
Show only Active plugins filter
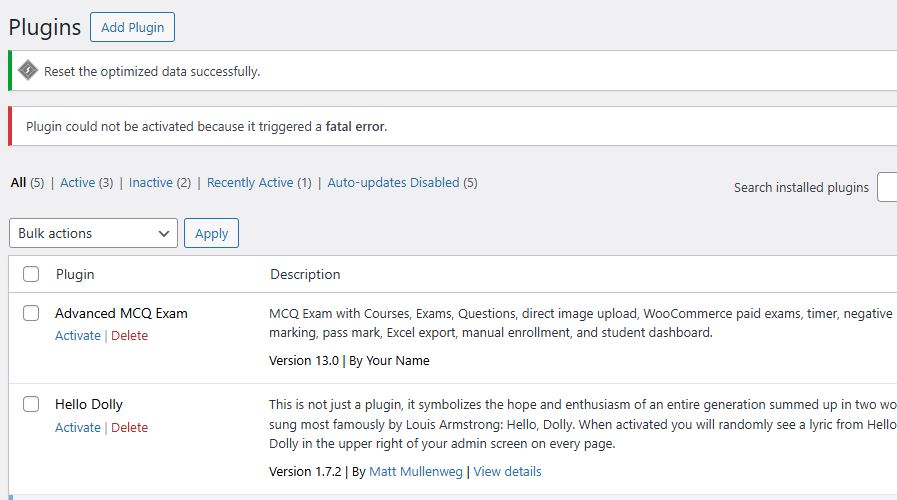tap(77, 182)
